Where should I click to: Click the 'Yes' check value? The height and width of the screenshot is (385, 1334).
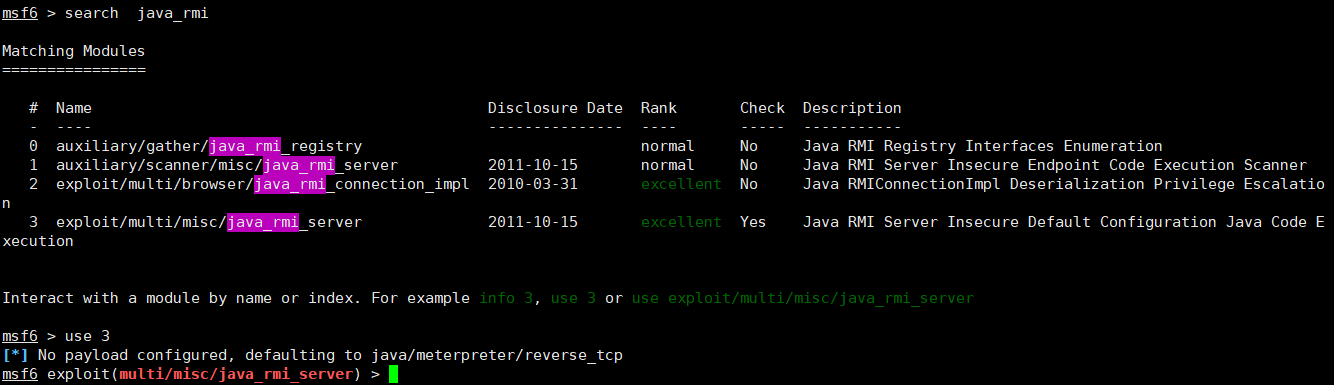point(753,222)
